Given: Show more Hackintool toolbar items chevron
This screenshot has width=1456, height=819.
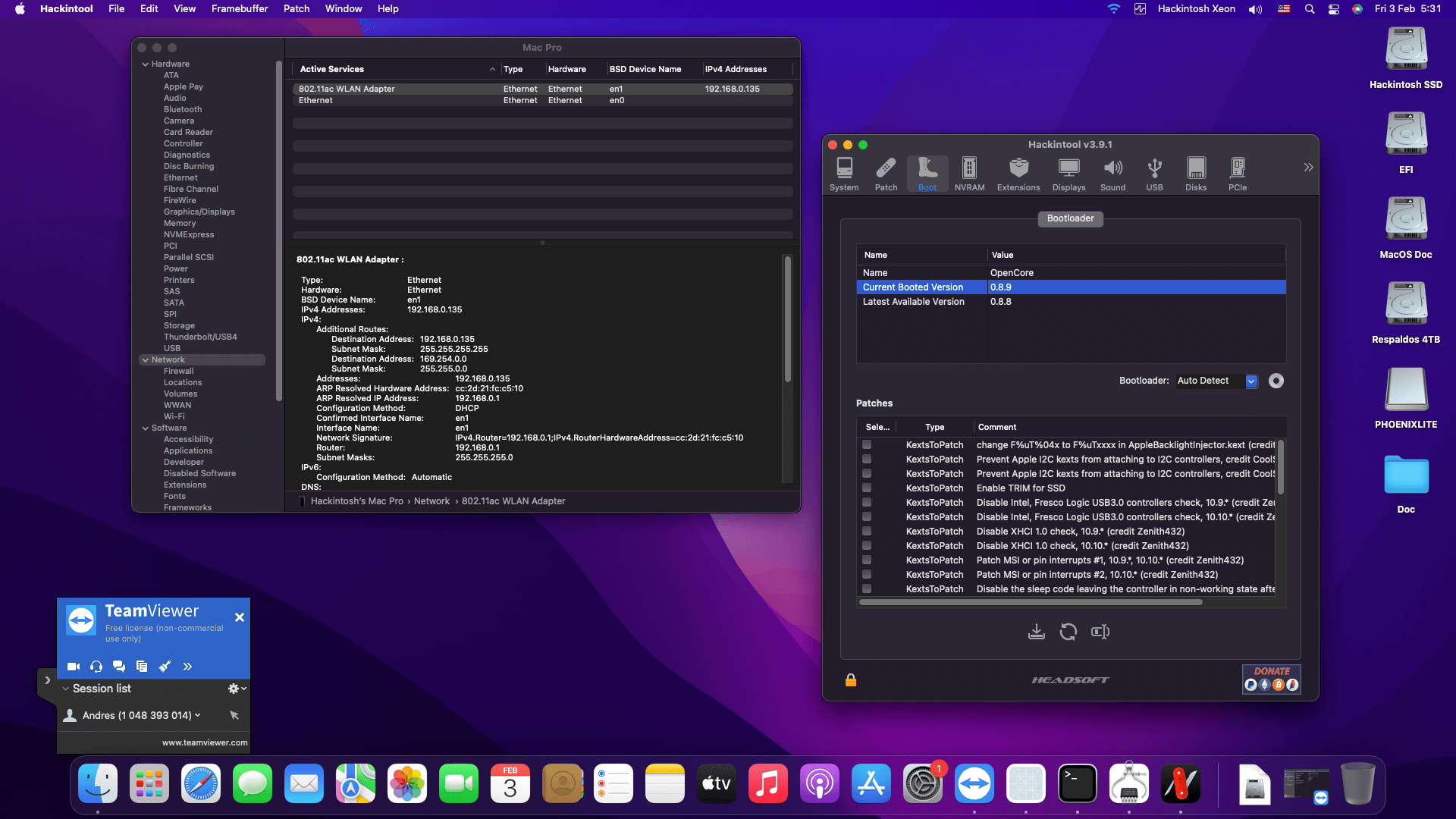Looking at the screenshot, I should click(x=1308, y=168).
